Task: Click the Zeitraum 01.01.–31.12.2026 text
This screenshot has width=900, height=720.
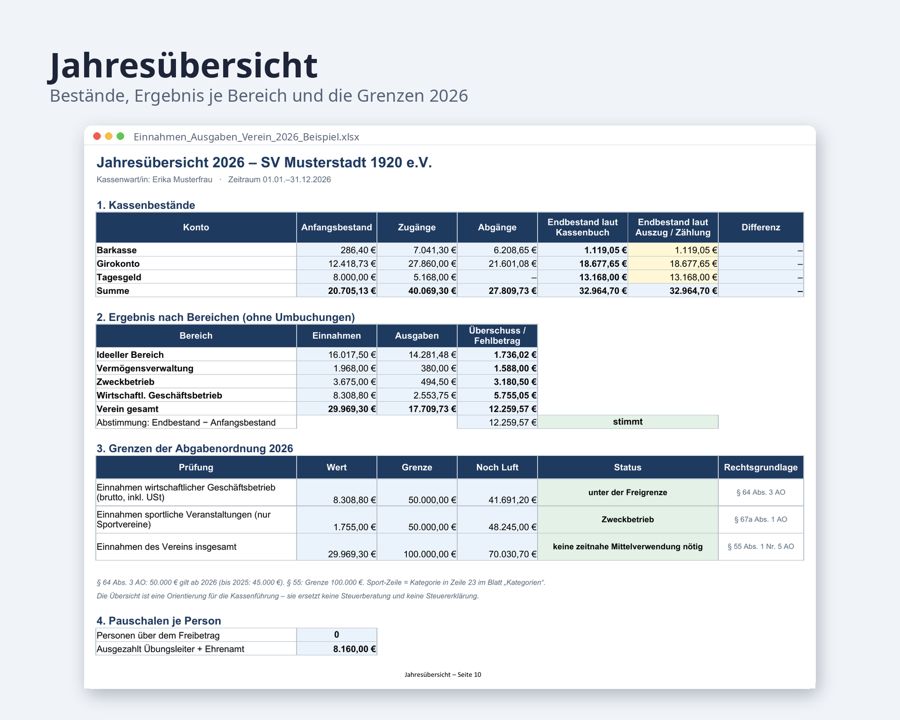Action: (x=280, y=179)
